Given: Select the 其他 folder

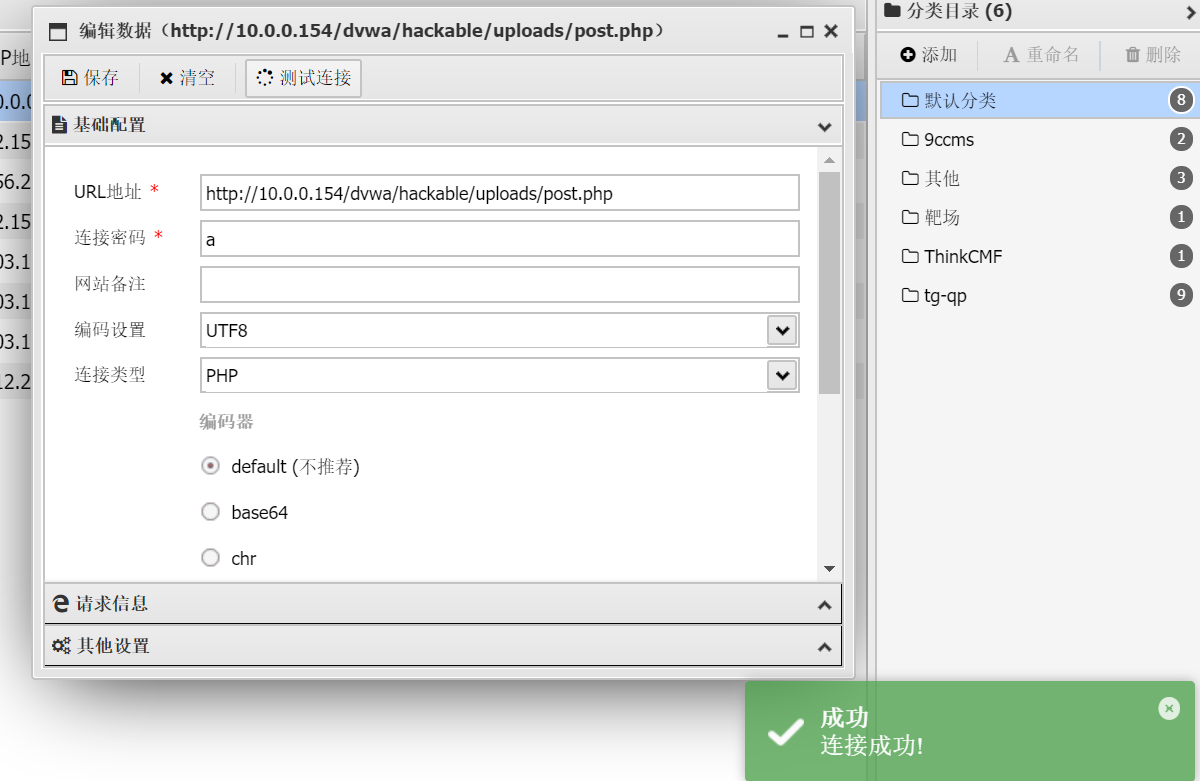Looking at the screenshot, I should (x=1040, y=178).
